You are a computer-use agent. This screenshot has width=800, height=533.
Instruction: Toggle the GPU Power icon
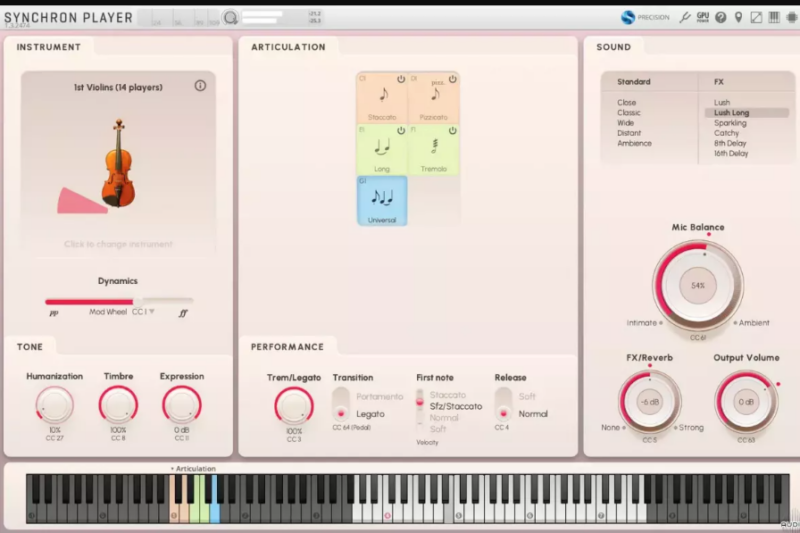tap(703, 17)
